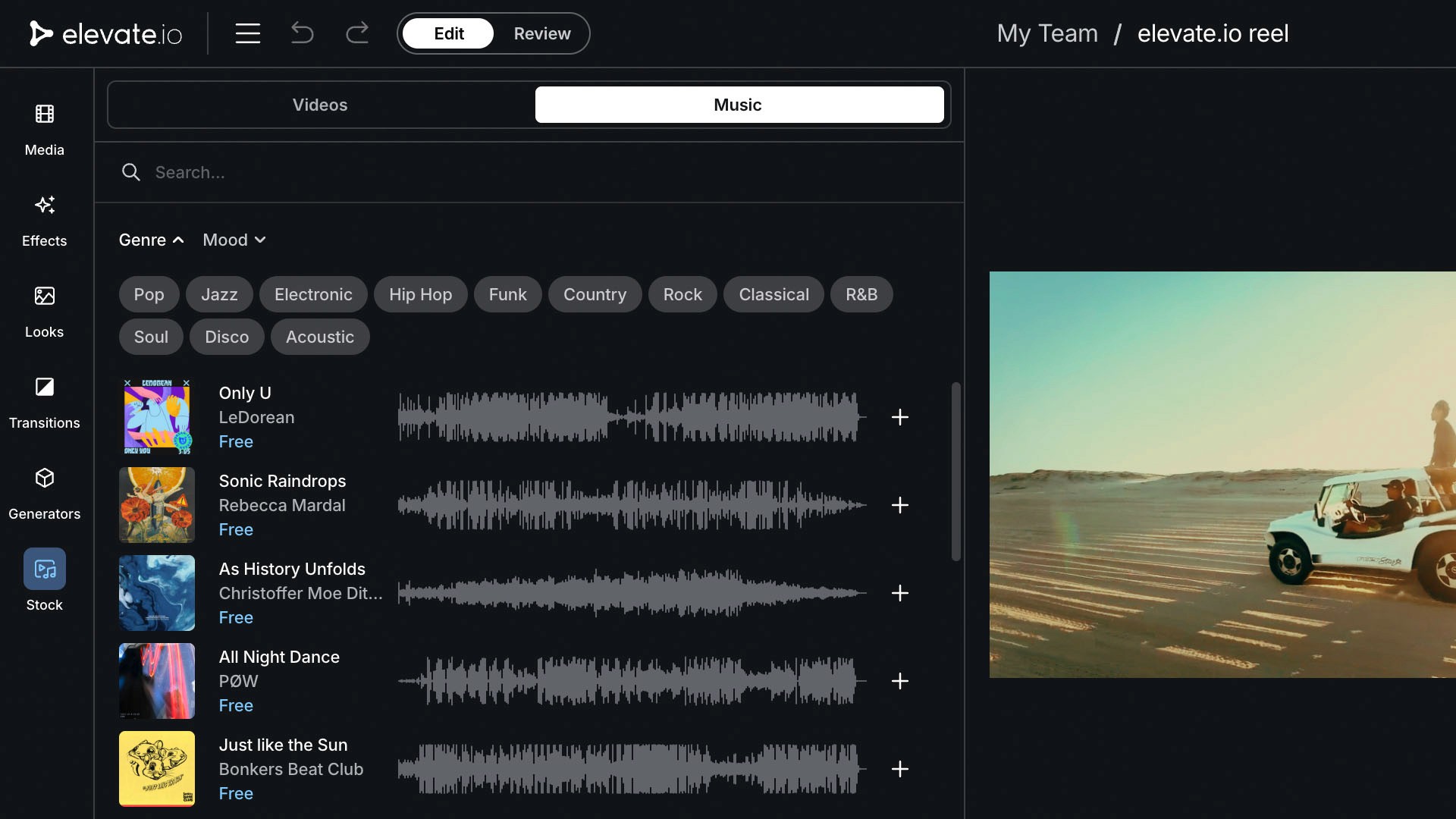
Task: Toggle the Electronic genre filter
Action: [x=313, y=294]
